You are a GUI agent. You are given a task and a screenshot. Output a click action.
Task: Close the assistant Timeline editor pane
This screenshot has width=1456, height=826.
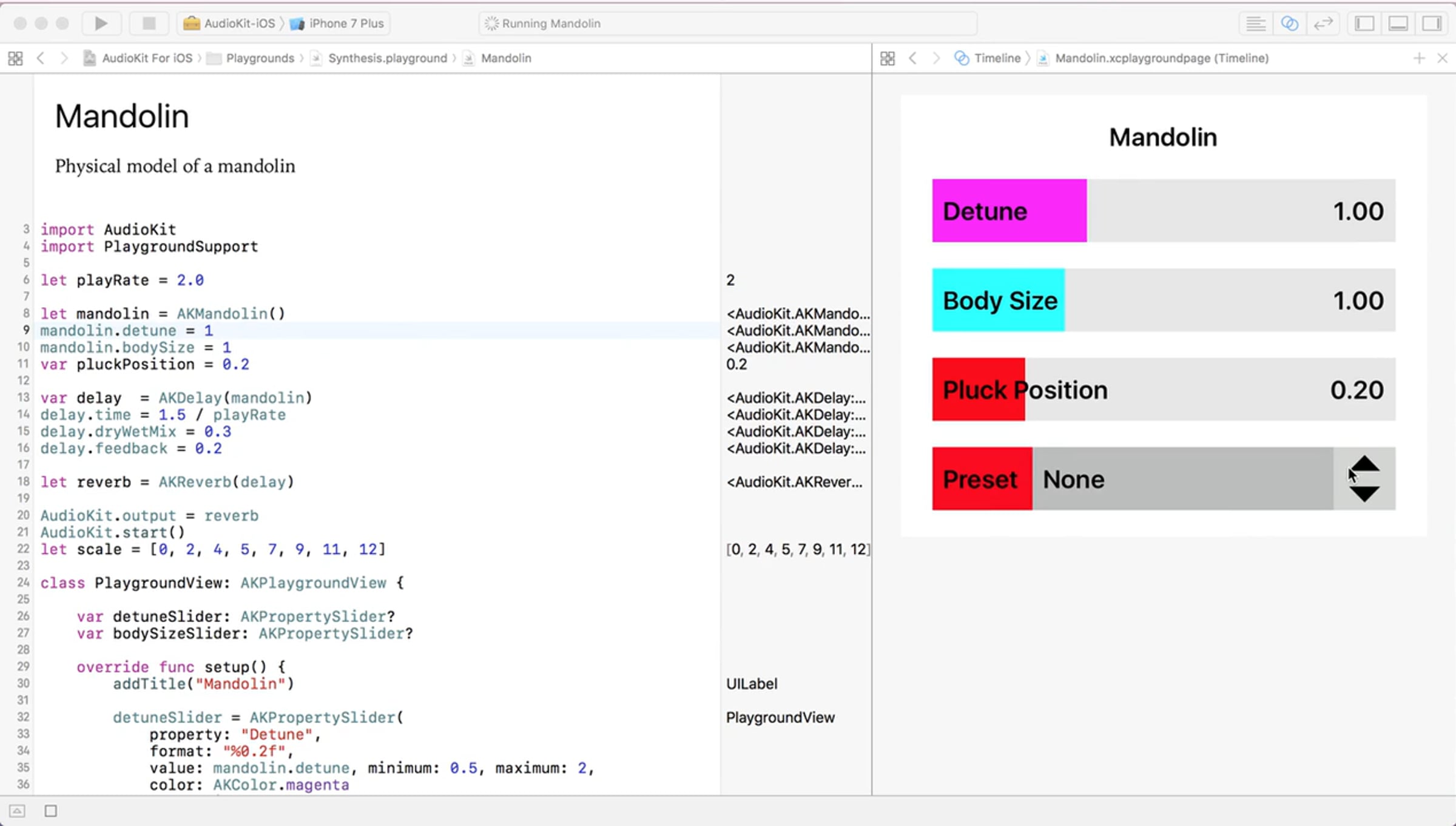point(1442,58)
